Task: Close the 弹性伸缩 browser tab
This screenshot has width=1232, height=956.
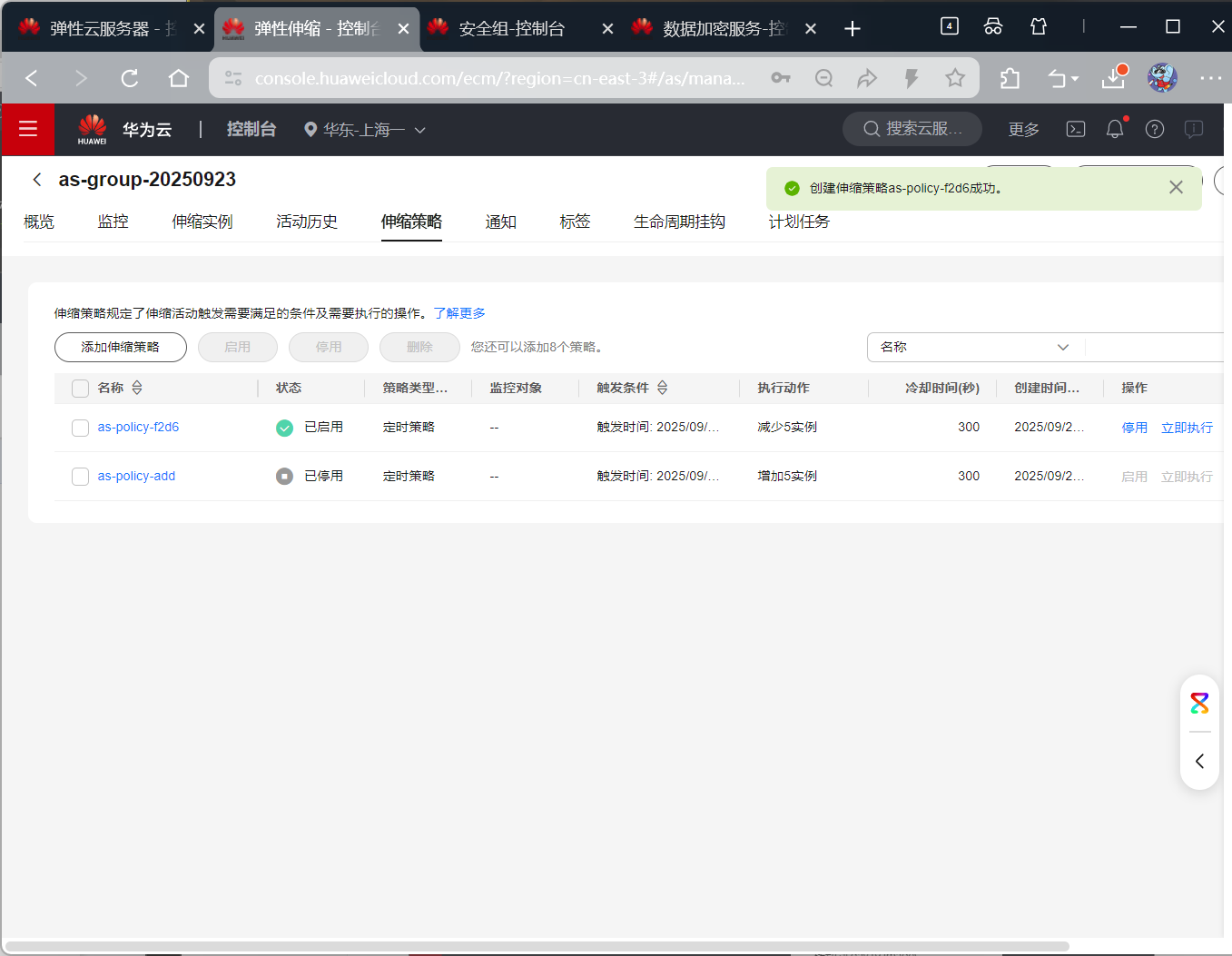Action: [x=403, y=29]
